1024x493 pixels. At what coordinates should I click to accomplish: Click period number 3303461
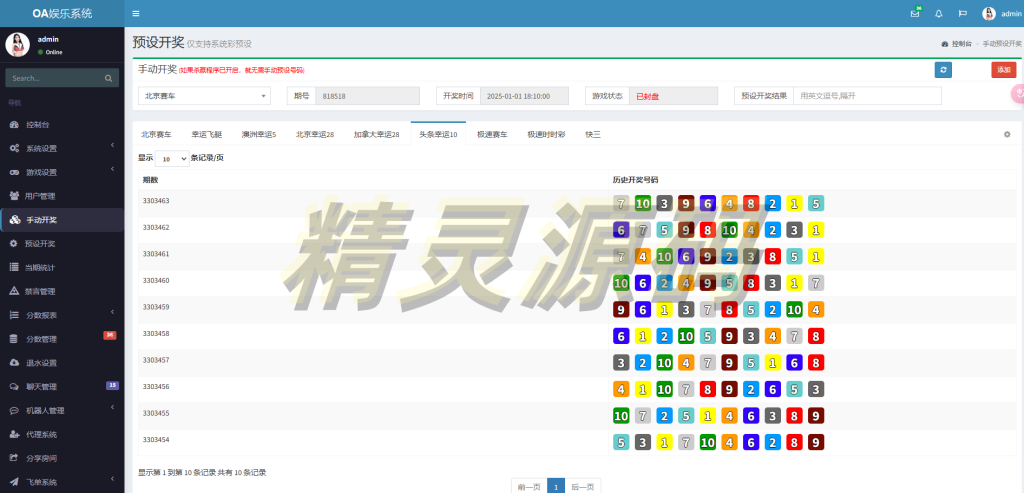[x=156, y=253]
